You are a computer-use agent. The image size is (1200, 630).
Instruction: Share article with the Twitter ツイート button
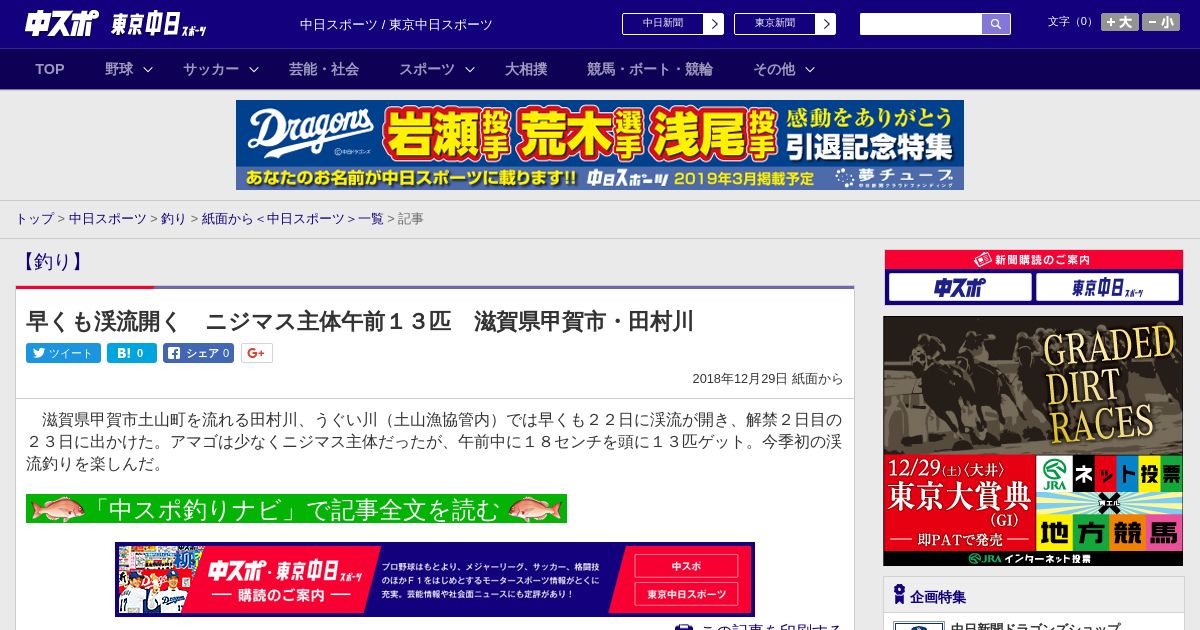point(63,353)
